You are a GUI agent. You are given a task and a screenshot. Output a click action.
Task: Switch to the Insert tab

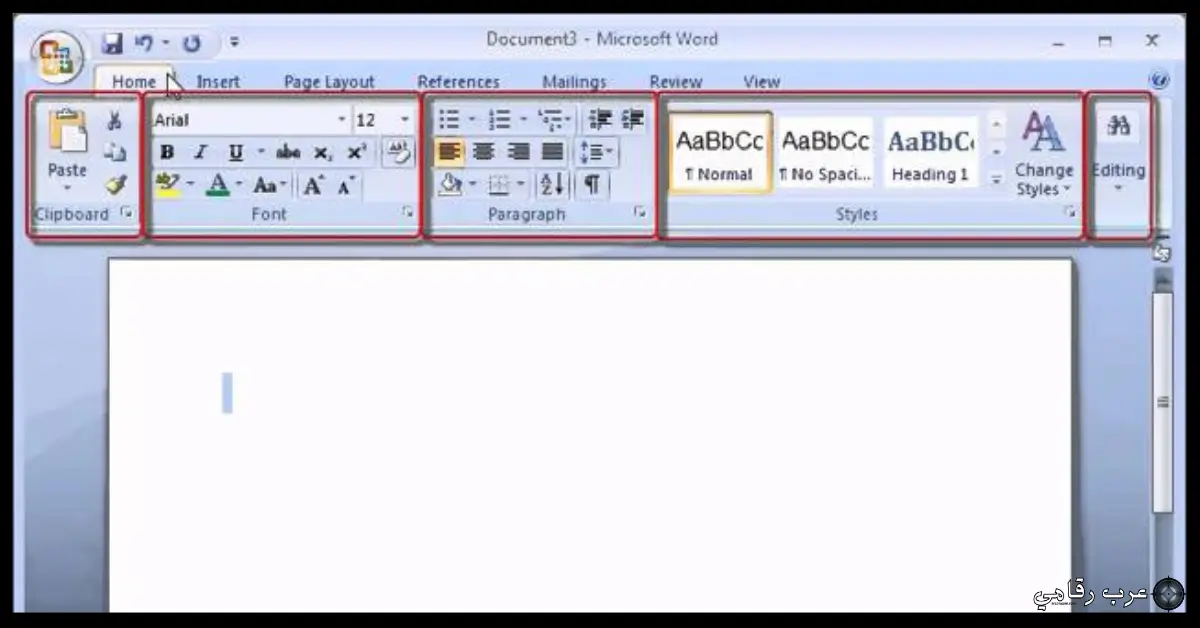point(217,82)
